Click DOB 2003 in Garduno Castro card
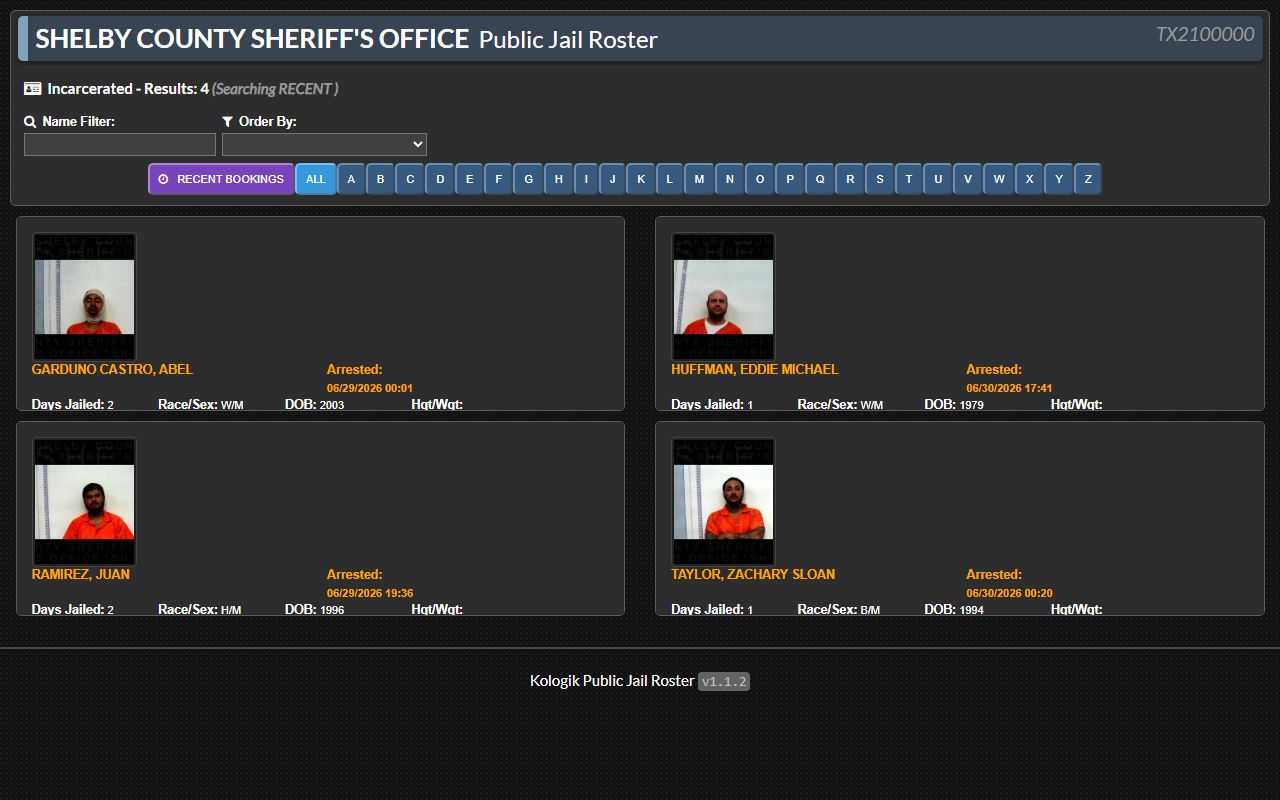 (x=314, y=404)
